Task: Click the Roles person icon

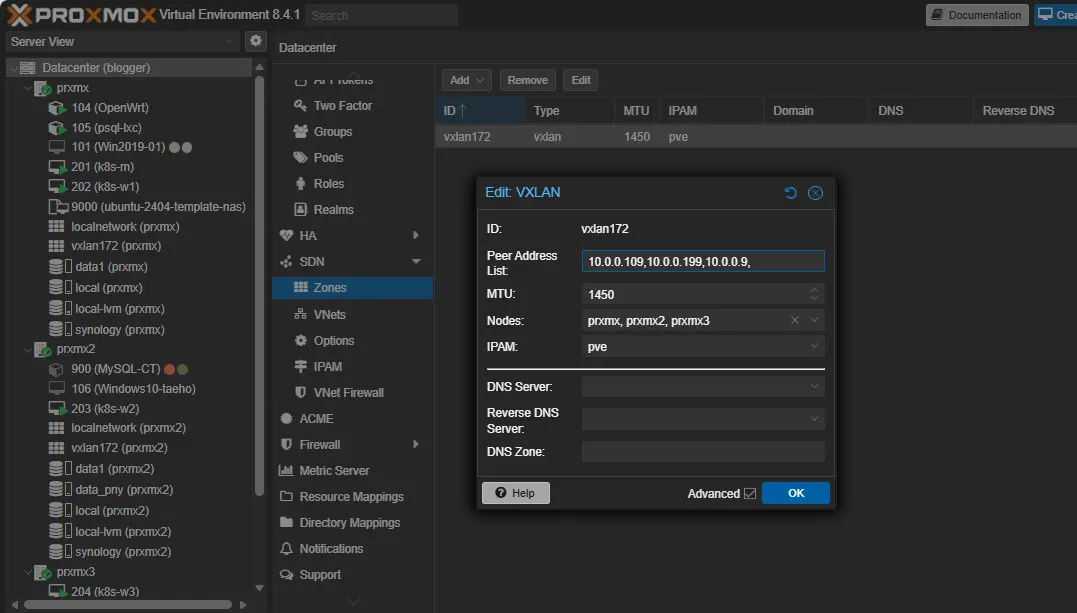Action: pos(300,183)
